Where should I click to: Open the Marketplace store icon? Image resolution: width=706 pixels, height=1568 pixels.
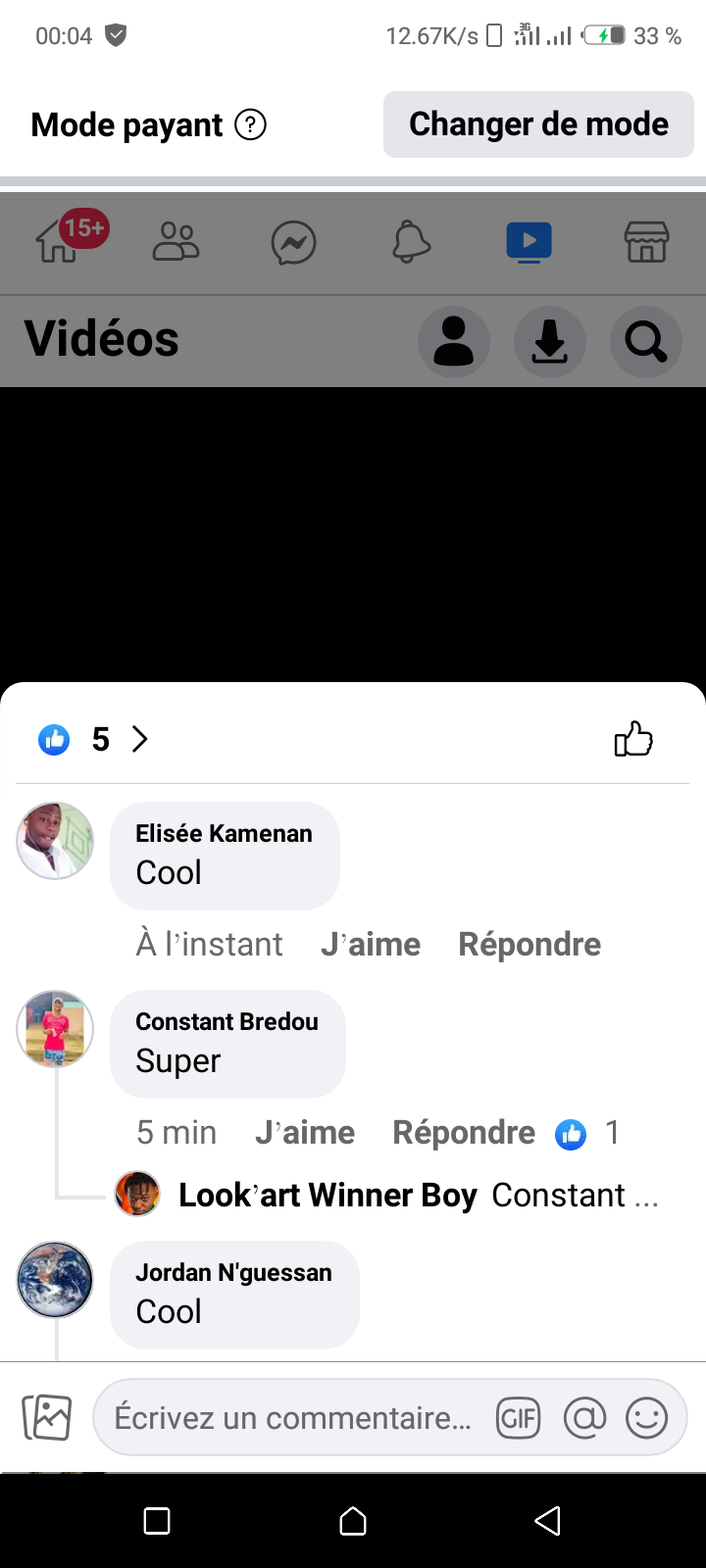(646, 242)
